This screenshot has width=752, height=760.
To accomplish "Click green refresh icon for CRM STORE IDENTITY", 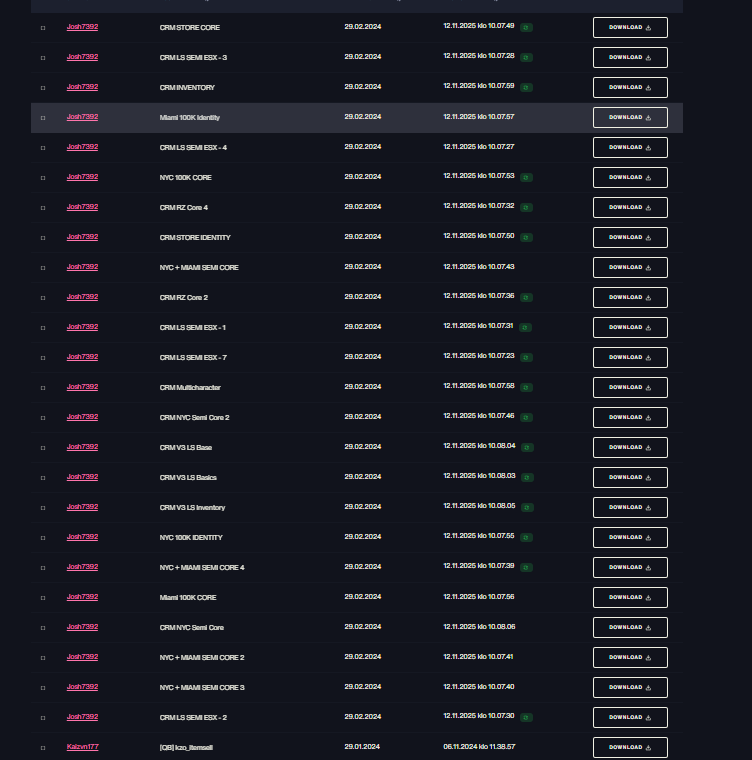I will [526, 238].
